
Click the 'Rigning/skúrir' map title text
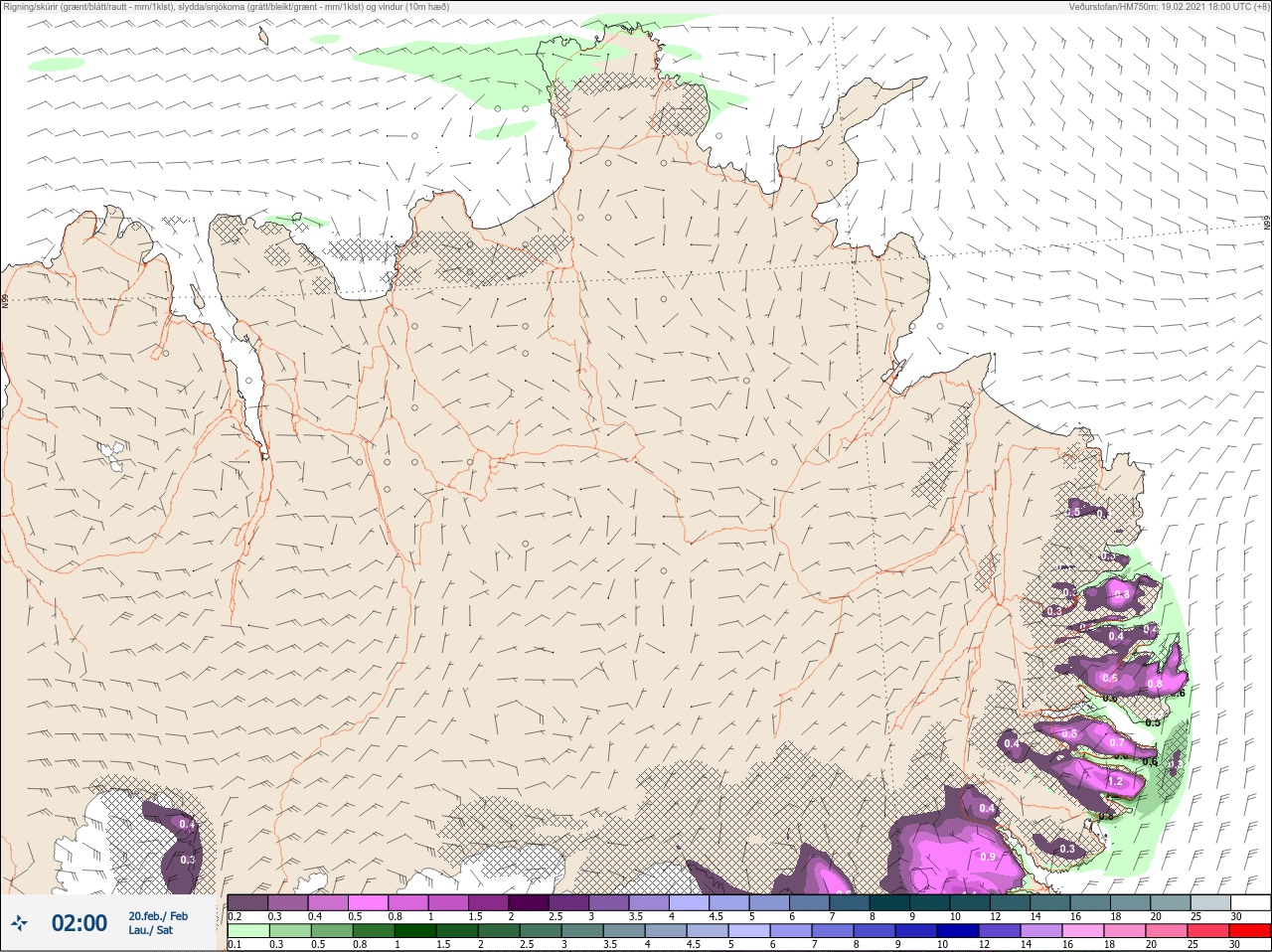(x=29, y=6)
